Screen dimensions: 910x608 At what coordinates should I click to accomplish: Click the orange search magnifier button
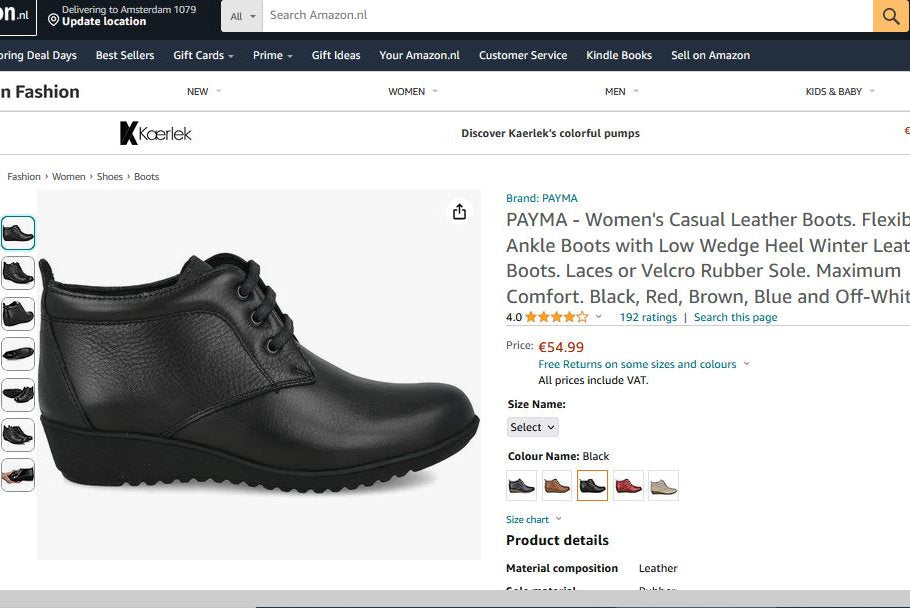(x=890, y=16)
